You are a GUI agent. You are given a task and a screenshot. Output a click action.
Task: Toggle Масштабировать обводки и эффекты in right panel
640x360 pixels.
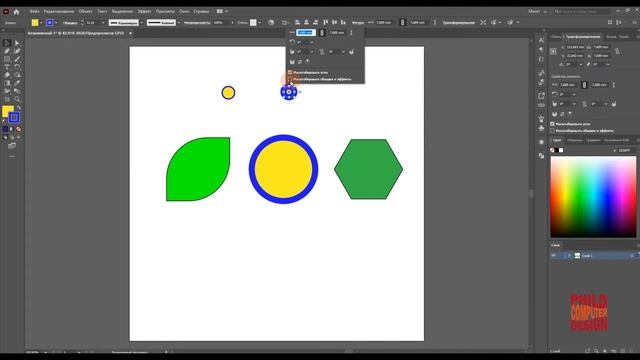(553, 131)
